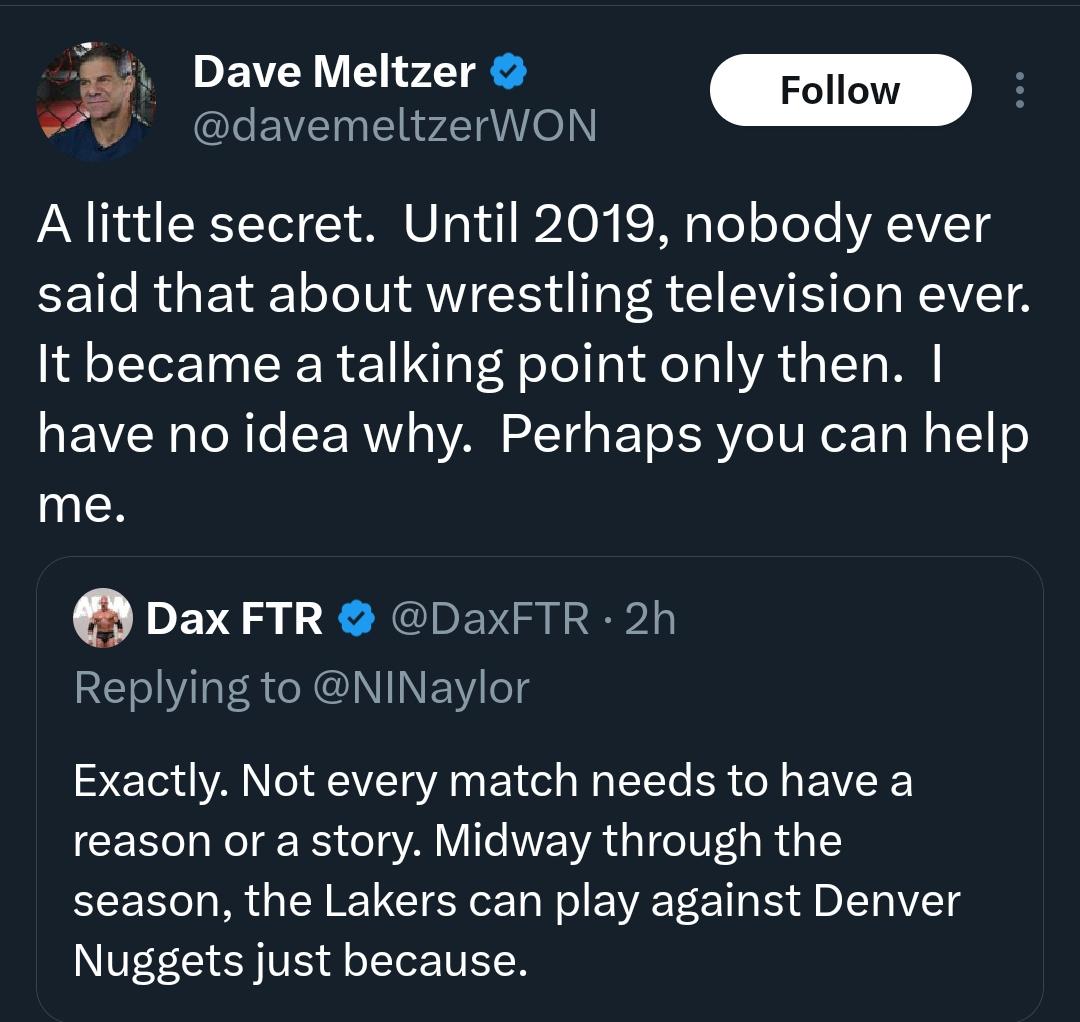Open the @NINaylor mention link
Viewport: 1080px width, 1022px height.
421,688
